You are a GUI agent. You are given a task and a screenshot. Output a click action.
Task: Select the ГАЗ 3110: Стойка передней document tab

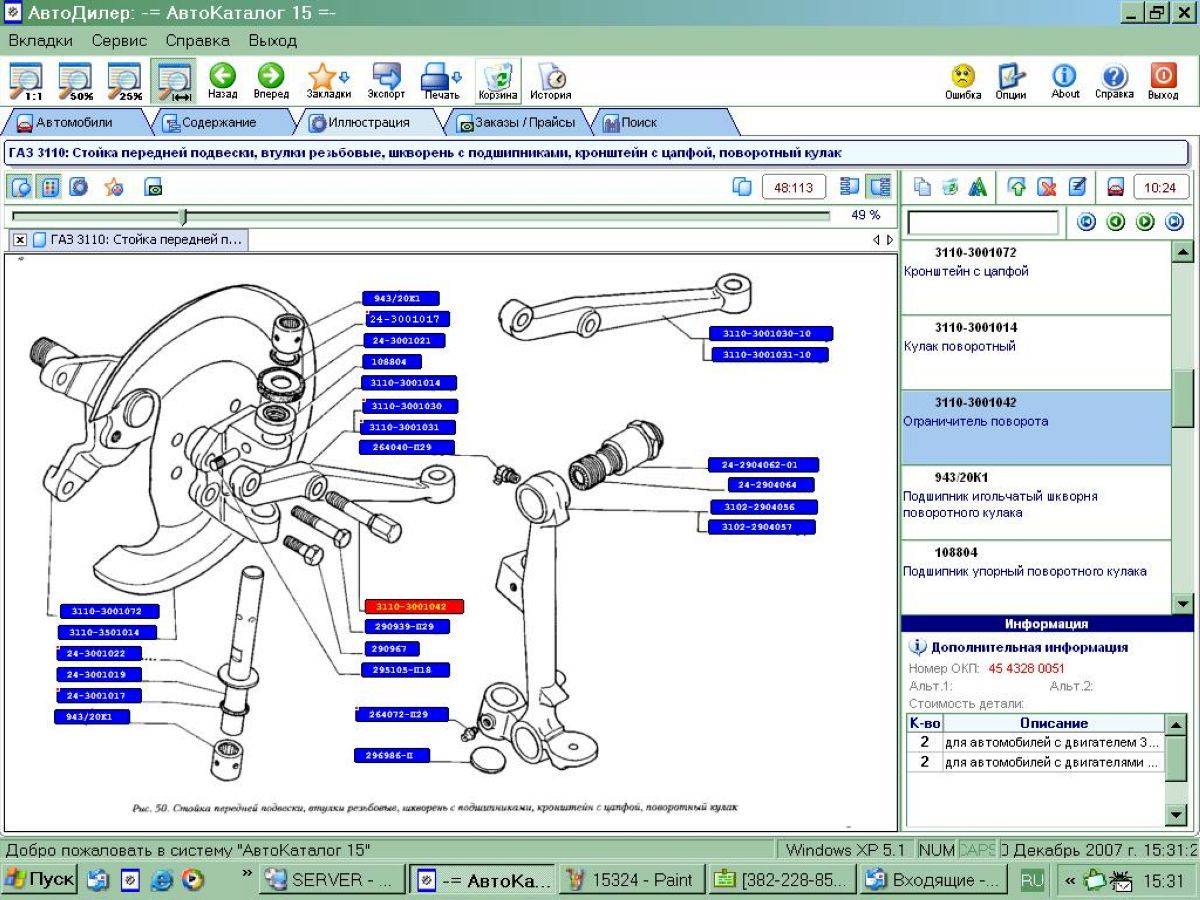coord(138,240)
